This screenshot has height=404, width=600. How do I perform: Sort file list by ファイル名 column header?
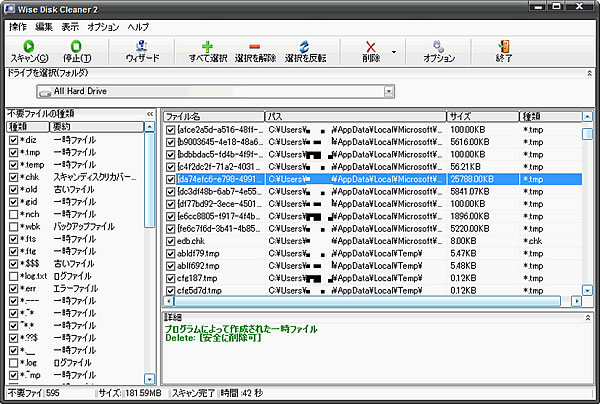point(212,116)
